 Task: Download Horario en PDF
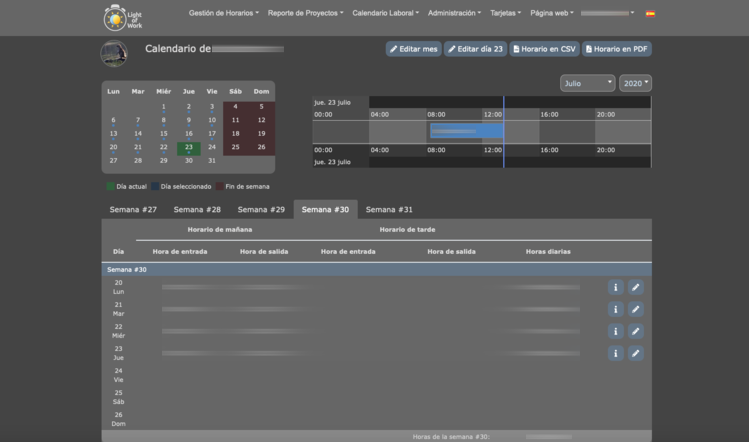(x=617, y=49)
